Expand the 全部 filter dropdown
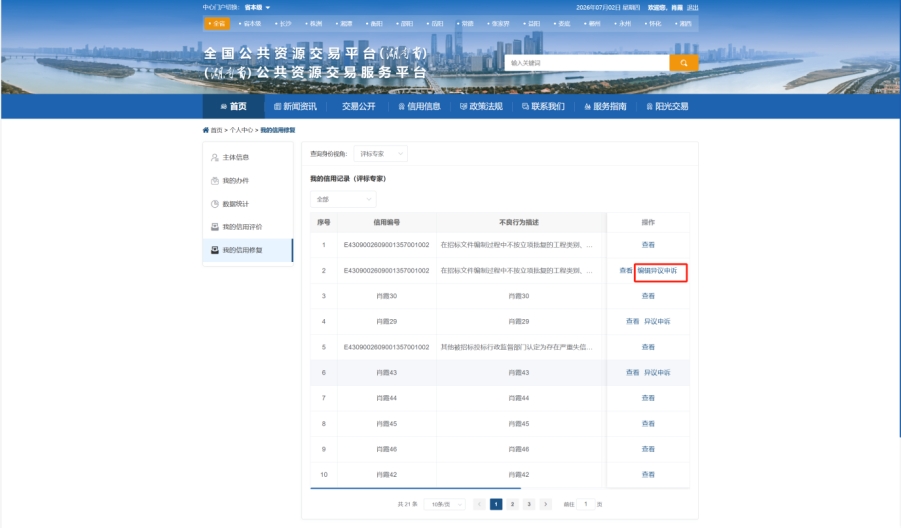The height and width of the screenshot is (528, 901). coord(343,199)
